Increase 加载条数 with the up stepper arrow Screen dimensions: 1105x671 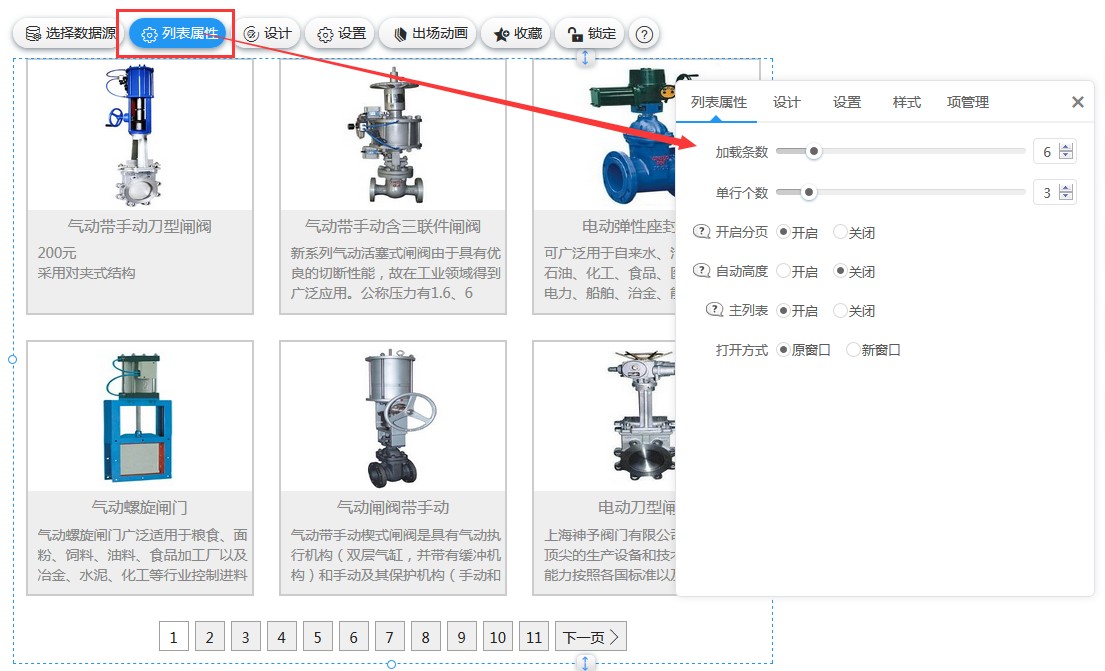(1066, 147)
